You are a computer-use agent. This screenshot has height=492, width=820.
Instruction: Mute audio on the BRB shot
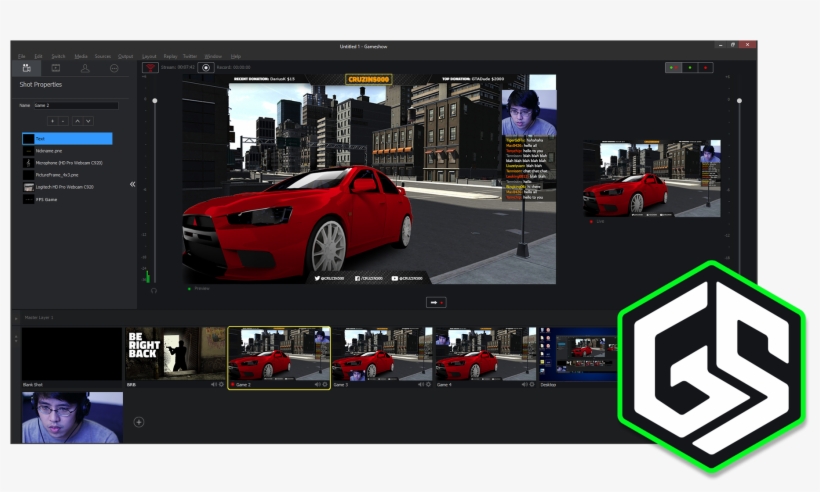[215, 384]
